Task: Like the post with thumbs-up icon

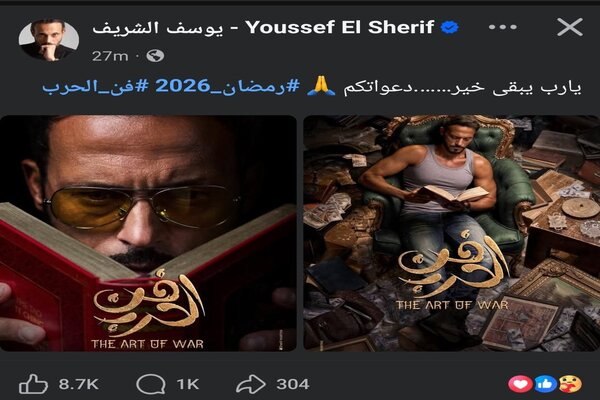Action: [x=33, y=384]
